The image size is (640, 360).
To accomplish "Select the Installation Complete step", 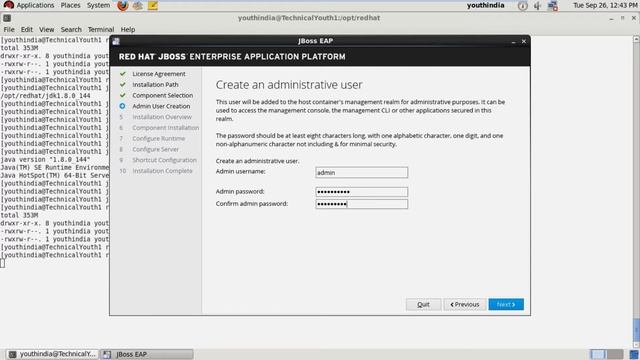I will pyautogui.click(x=162, y=171).
